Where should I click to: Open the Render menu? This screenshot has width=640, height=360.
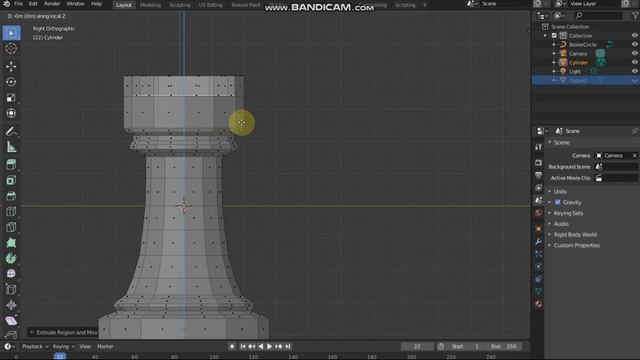click(52, 4)
